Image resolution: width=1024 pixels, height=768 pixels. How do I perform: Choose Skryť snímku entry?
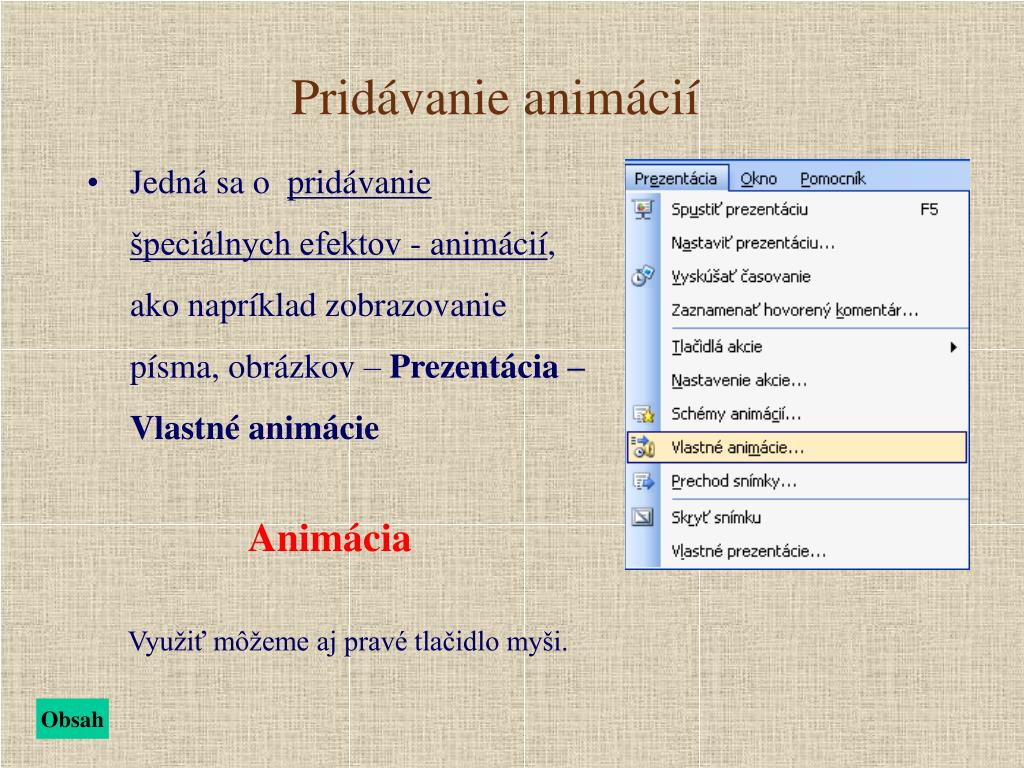[797, 517]
